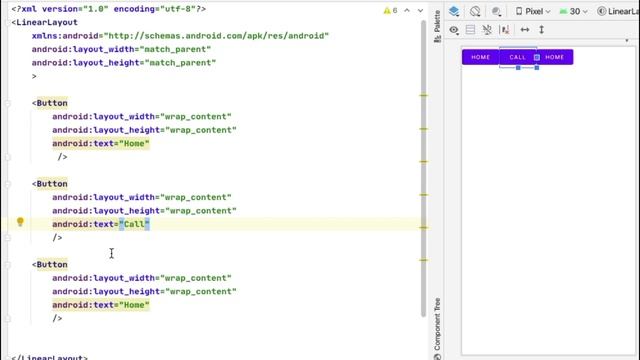
Task: Place cursor in the "Call" text value
Action: pyautogui.click(x=134, y=224)
